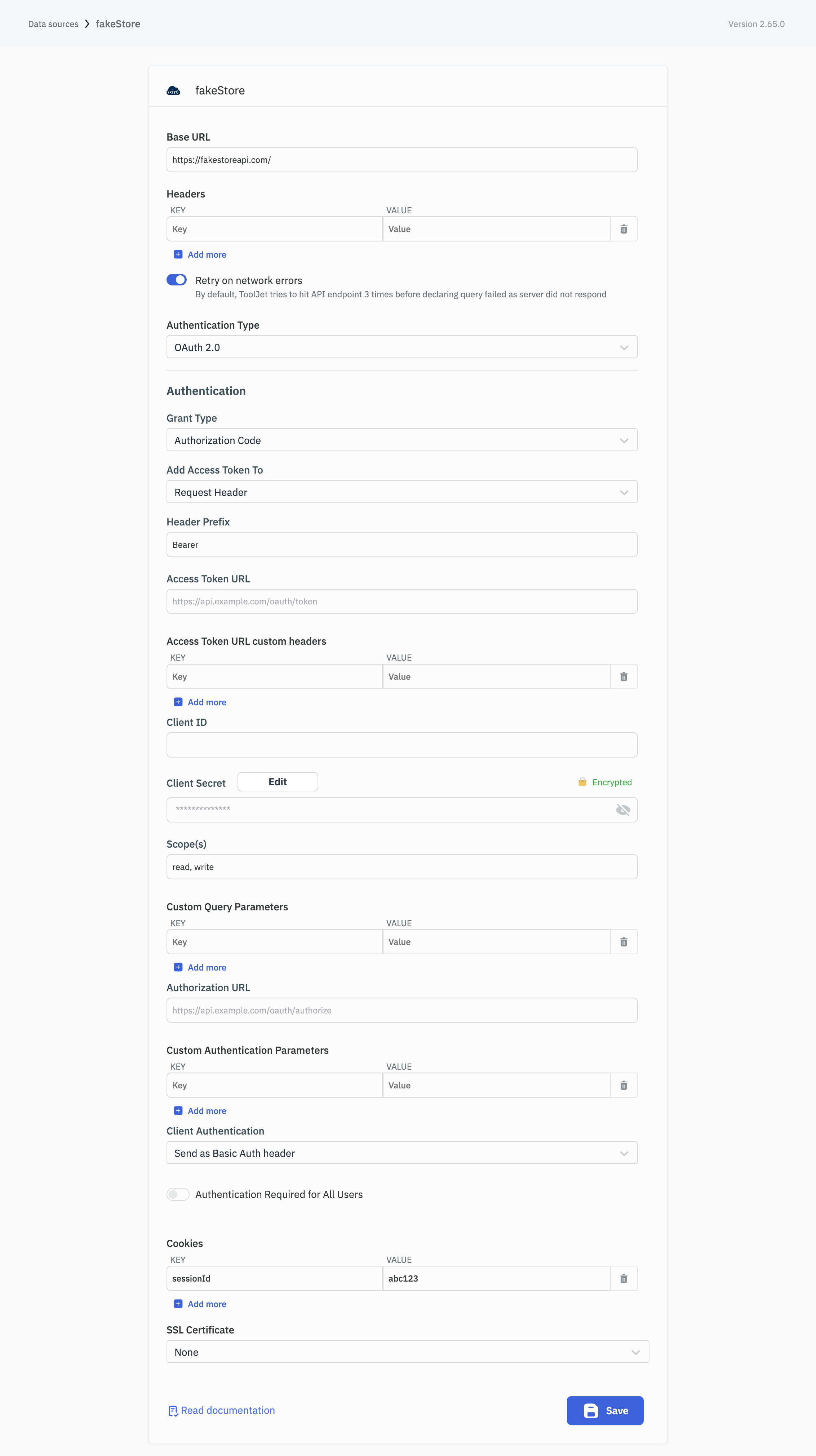Open the Authentication Type dropdown
Screen dimensions: 816x1456
pos(402,347)
